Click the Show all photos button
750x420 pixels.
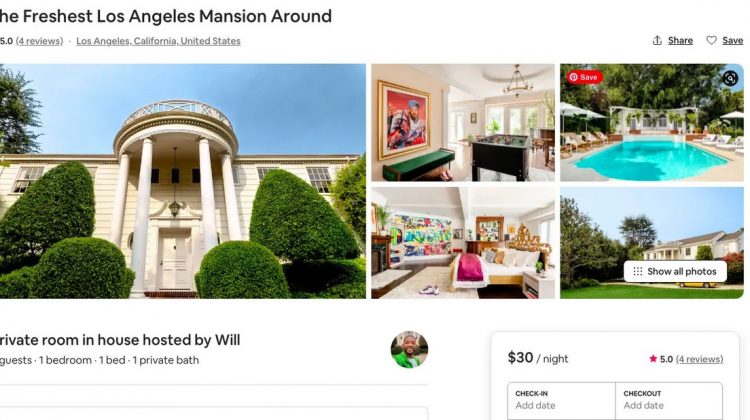[675, 271]
